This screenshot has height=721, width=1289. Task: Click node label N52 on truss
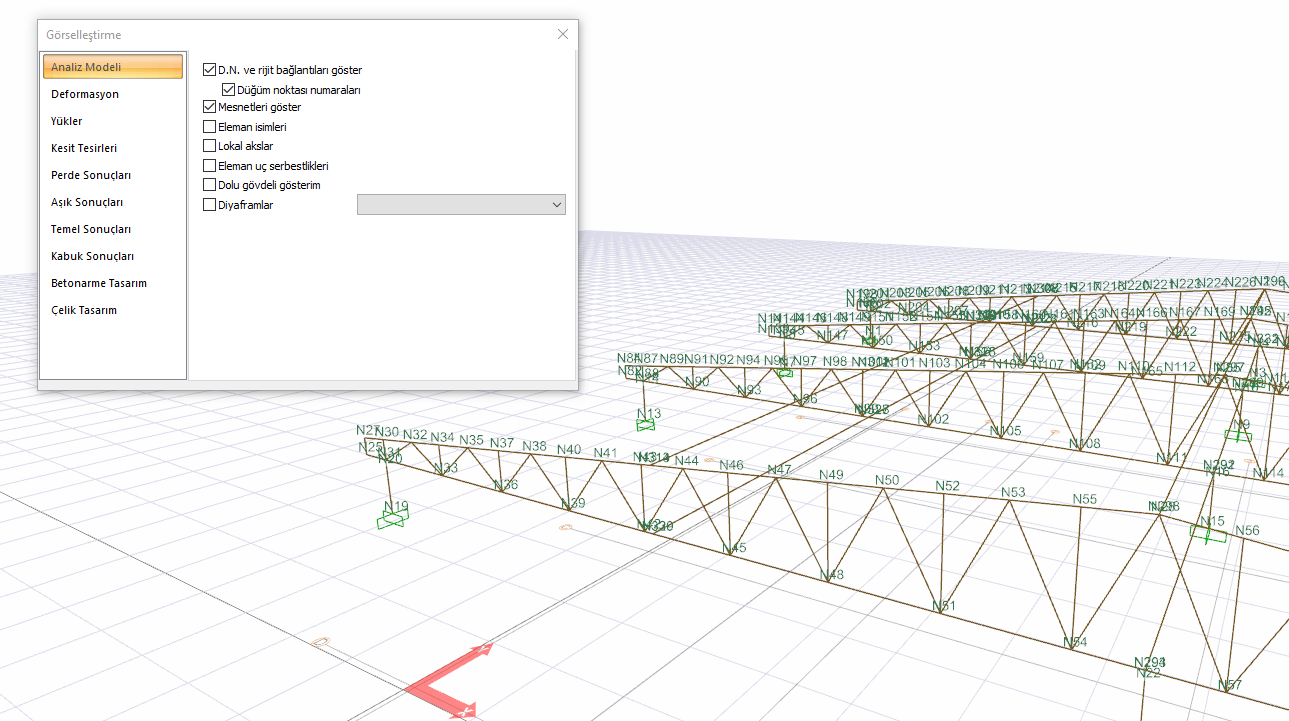[947, 486]
